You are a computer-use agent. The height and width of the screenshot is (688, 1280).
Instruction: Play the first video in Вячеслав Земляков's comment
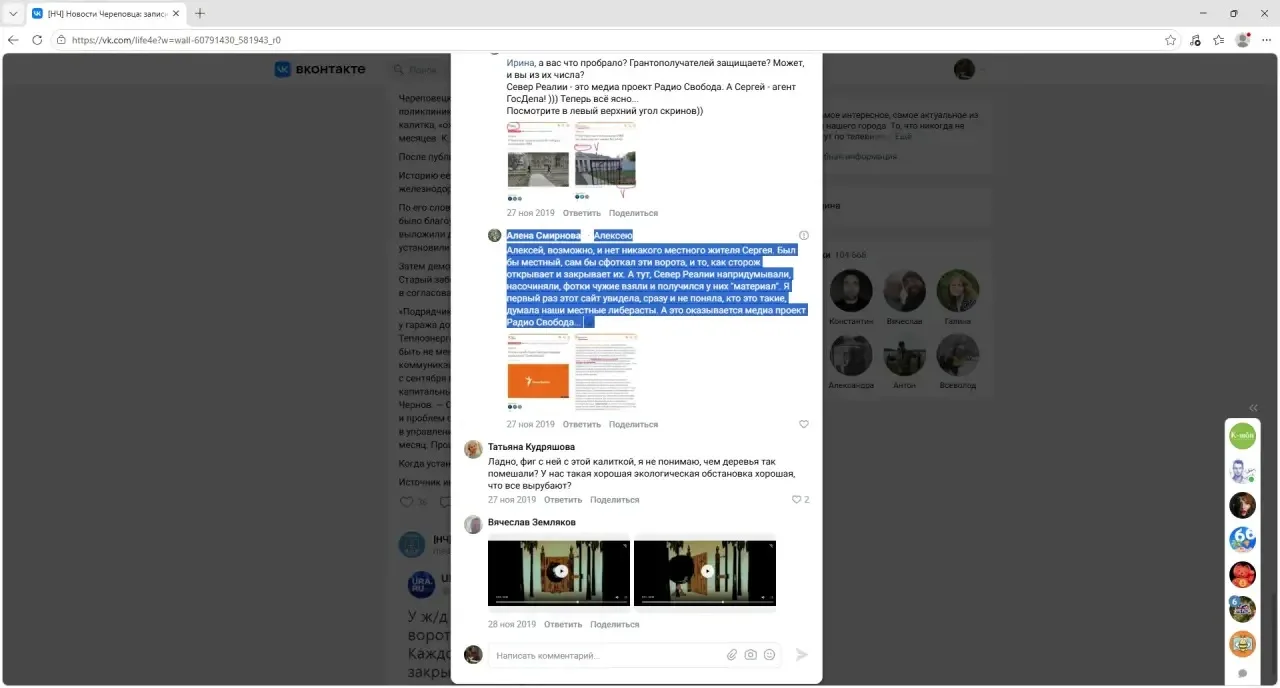(559, 573)
